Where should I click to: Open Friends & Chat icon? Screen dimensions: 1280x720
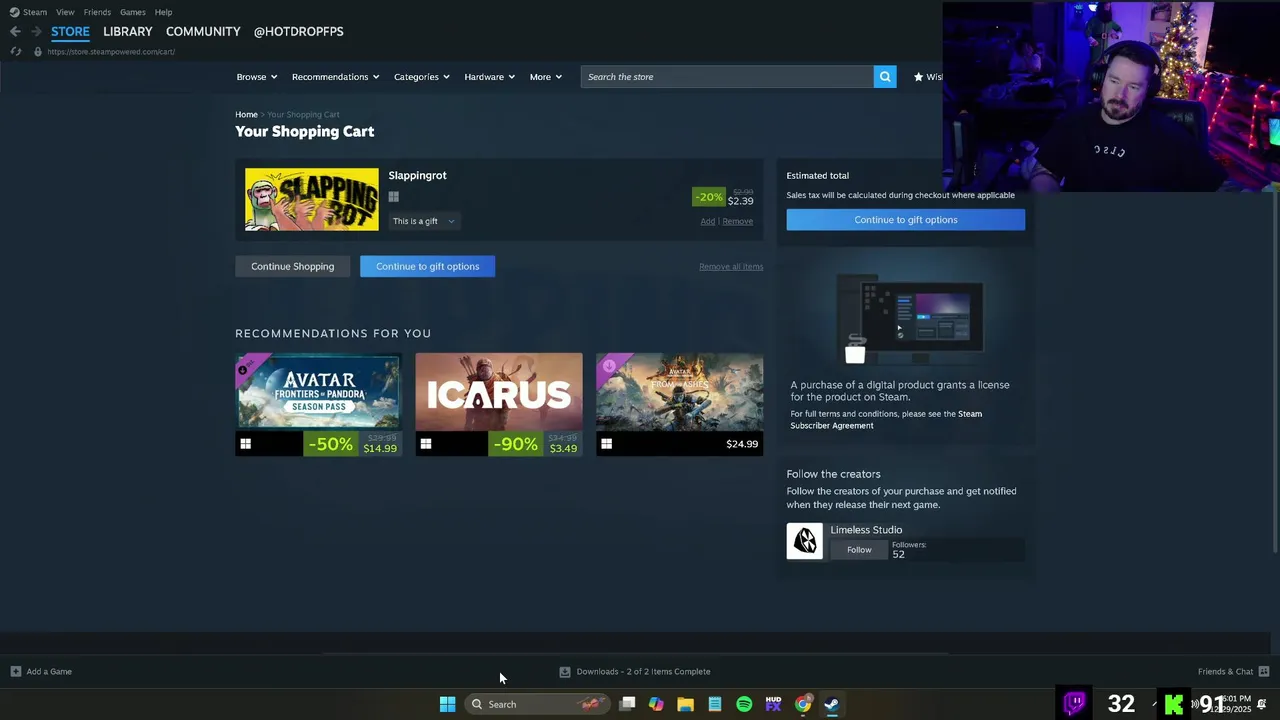click(x=1263, y=671)
